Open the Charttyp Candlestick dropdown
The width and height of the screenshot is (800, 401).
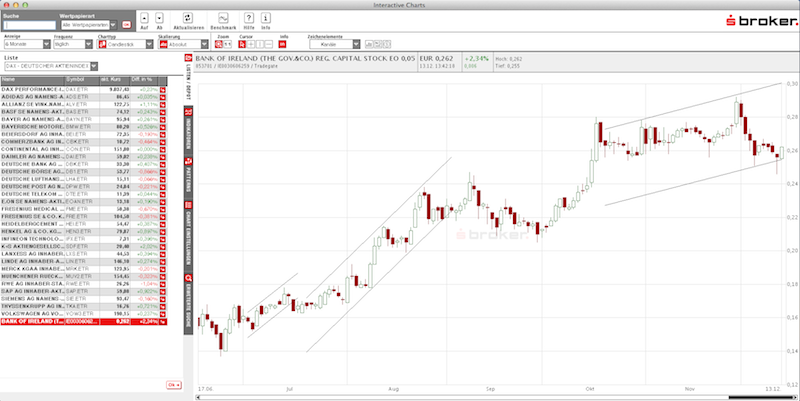pyautogui.click(x=126, y=44)
